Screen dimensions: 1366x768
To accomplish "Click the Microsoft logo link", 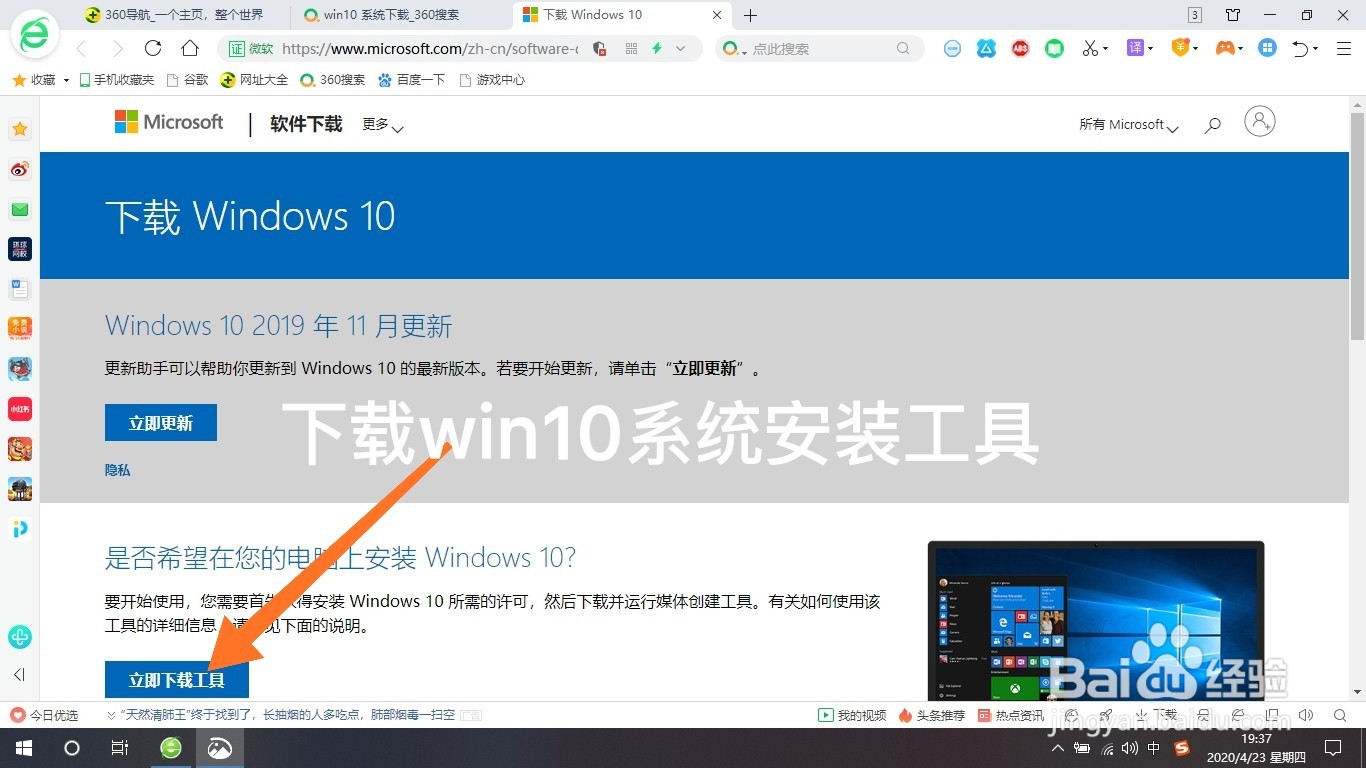I will click(169, 122).
